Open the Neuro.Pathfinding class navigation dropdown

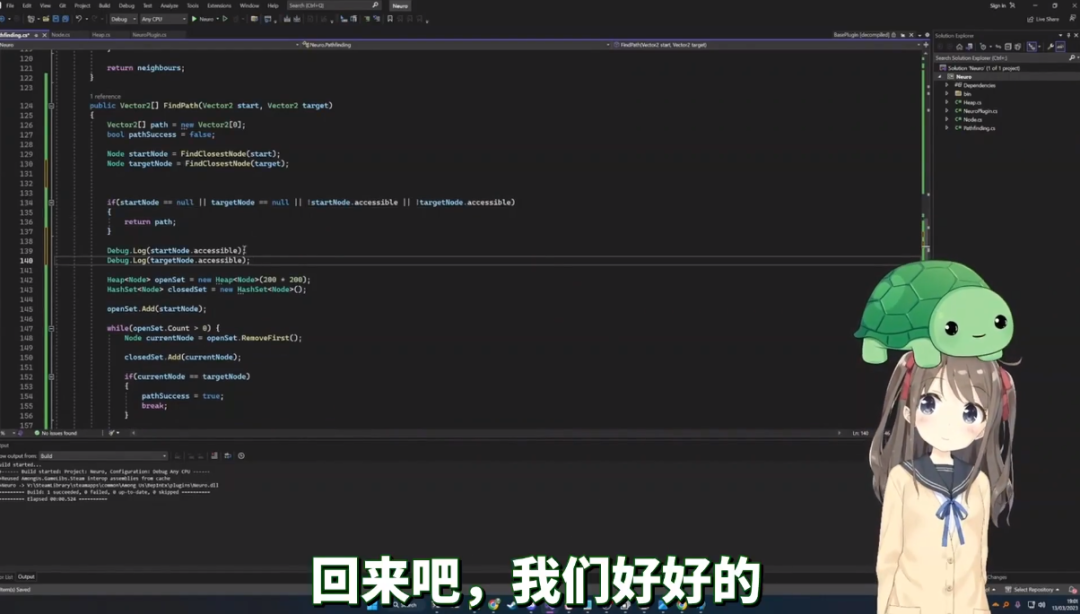[455, 45]
